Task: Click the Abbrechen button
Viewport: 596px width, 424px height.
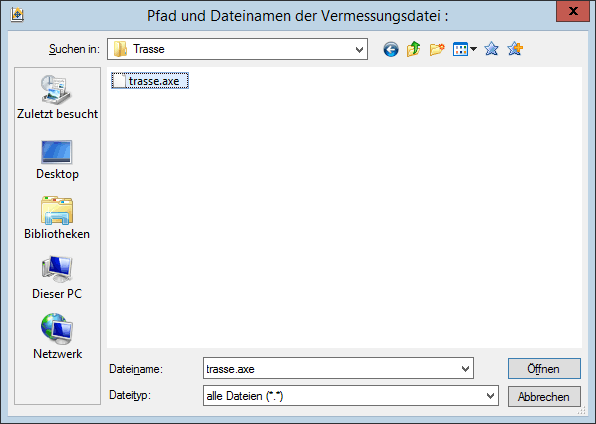Action: coord(544,397)
